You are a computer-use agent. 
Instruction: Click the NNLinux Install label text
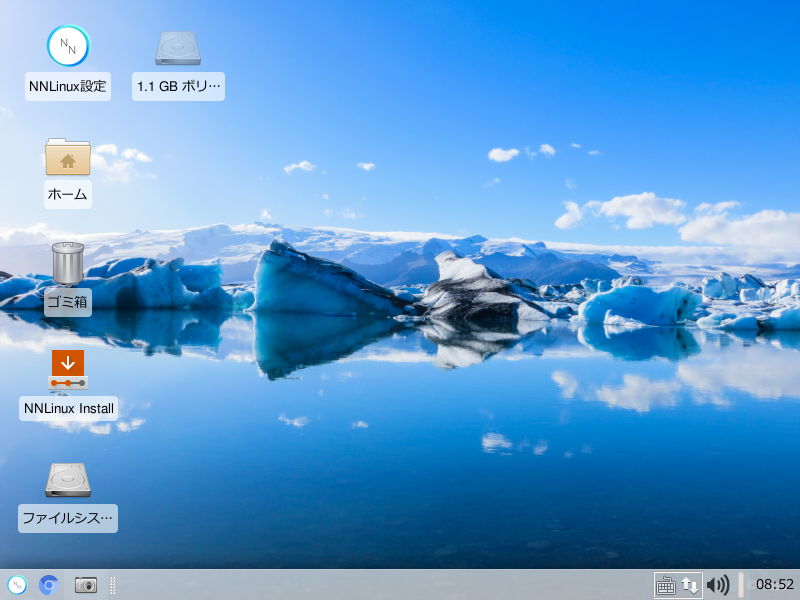tap(68, 409)
